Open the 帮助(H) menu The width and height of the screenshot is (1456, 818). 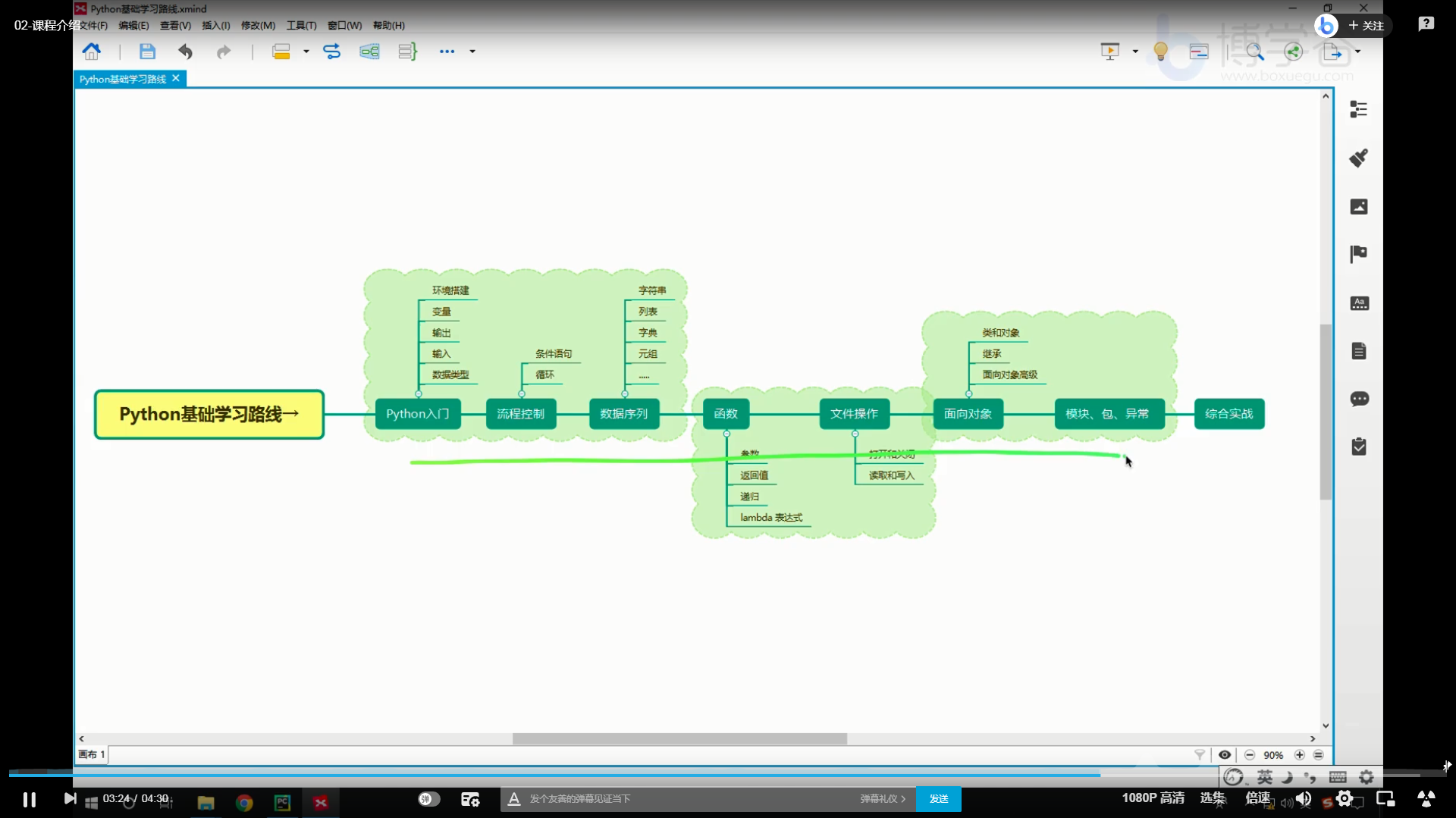tap(388, 25)
